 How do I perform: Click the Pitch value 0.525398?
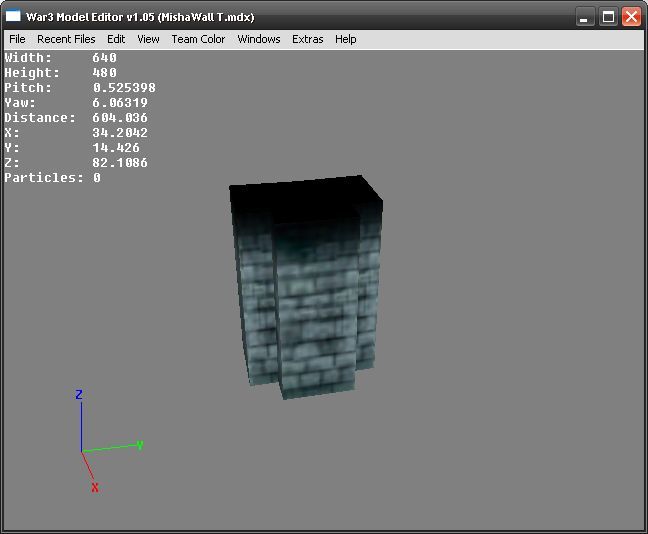124,88
